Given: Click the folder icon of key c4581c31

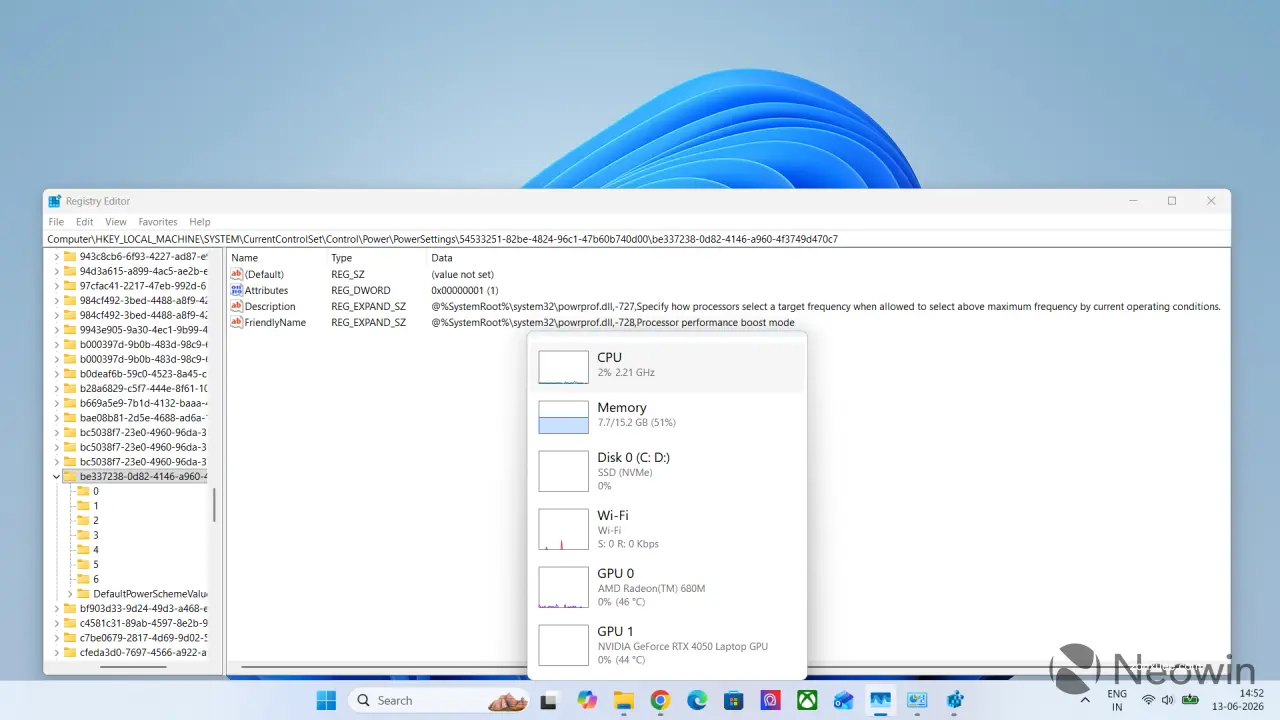Looking at the screenshot, I should [x=70, y=623].
